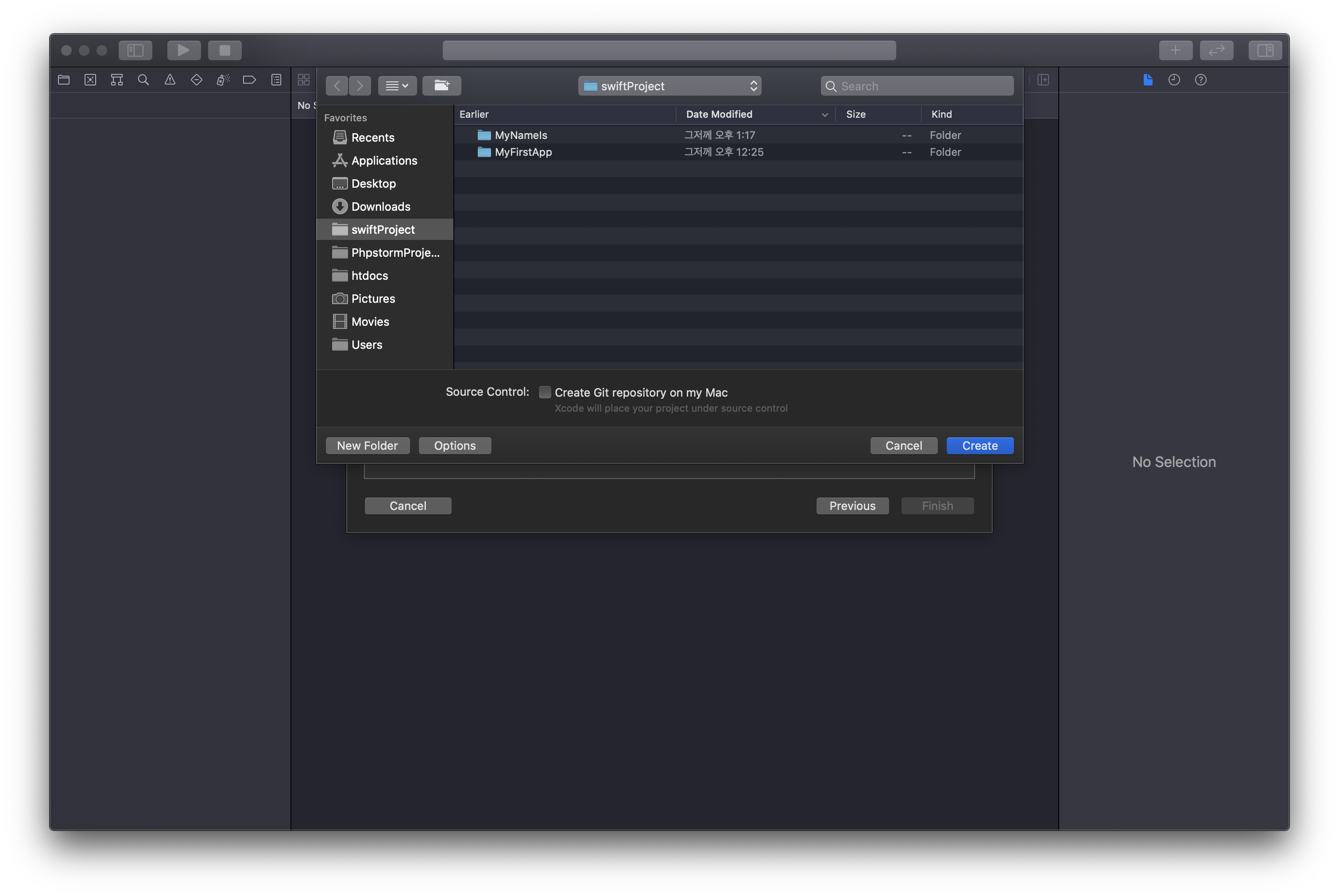1339x896 pixels.
Task: Click the history/clock icon on right panel
Action: click(1174, 79)
